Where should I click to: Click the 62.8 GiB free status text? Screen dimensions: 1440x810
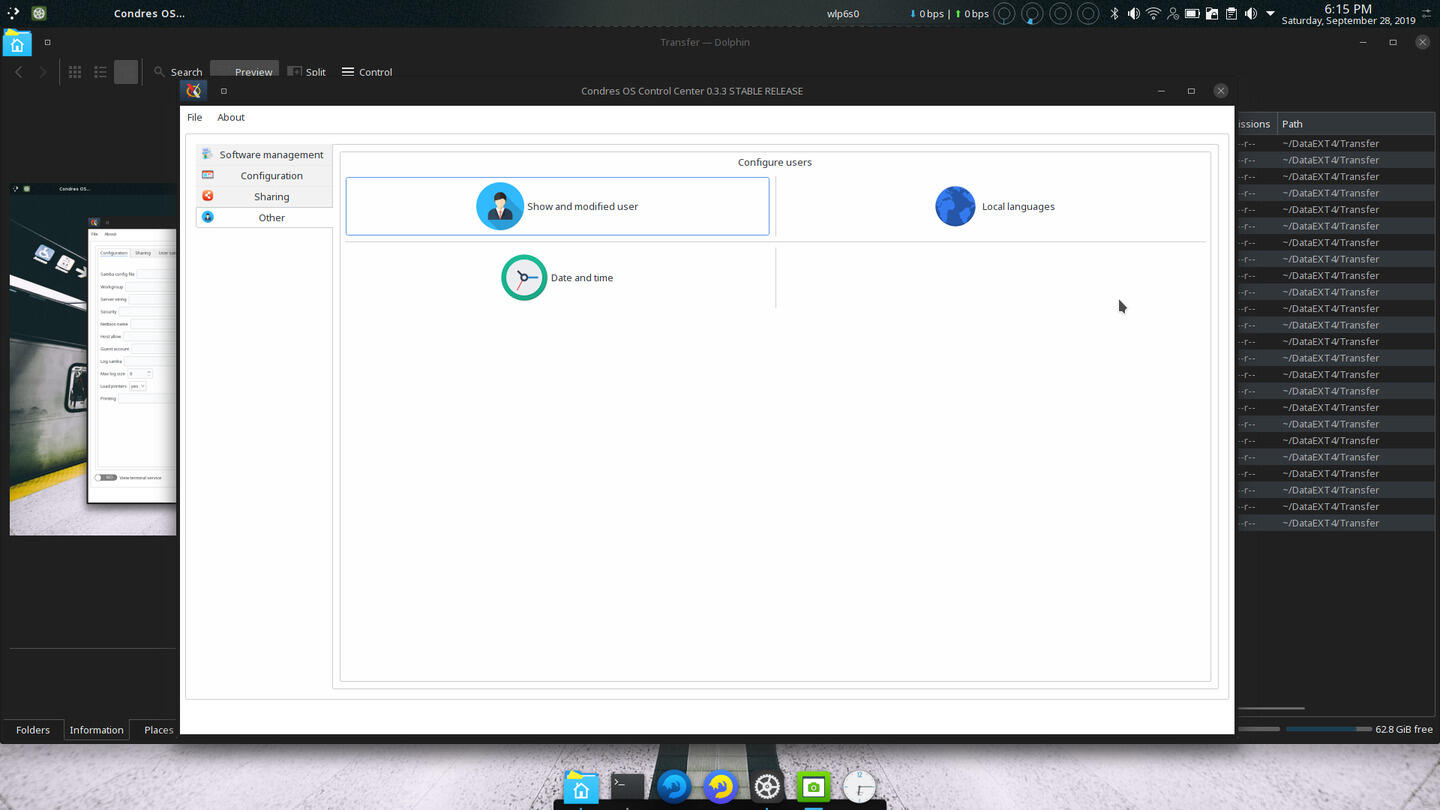tap(1404, 730)
